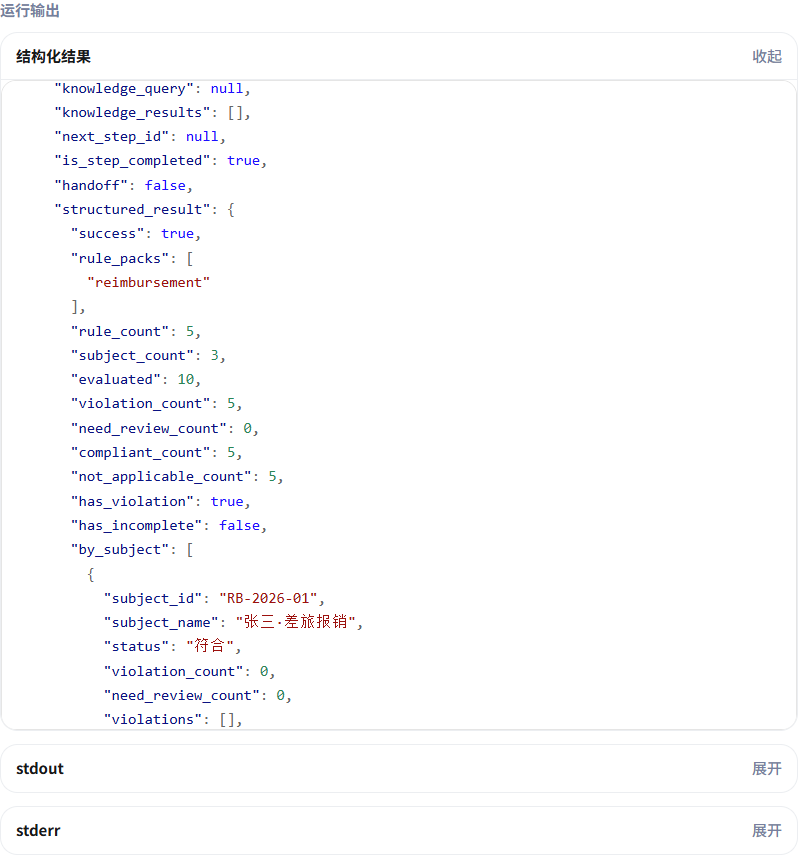
Task: Click the value 3 after subject_count
Action: point(214,356)
